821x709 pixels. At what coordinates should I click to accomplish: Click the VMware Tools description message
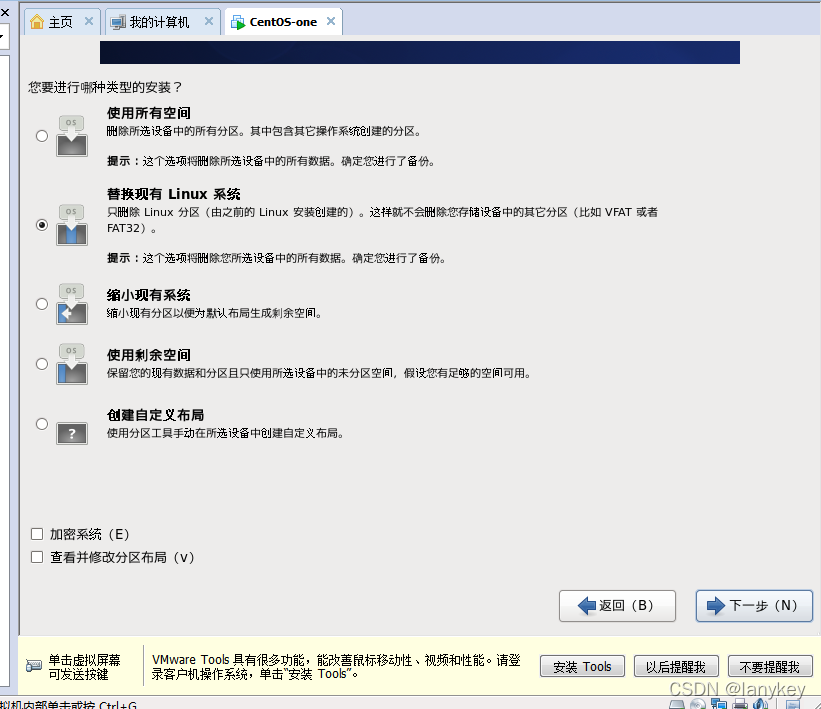tap(336, 667)
